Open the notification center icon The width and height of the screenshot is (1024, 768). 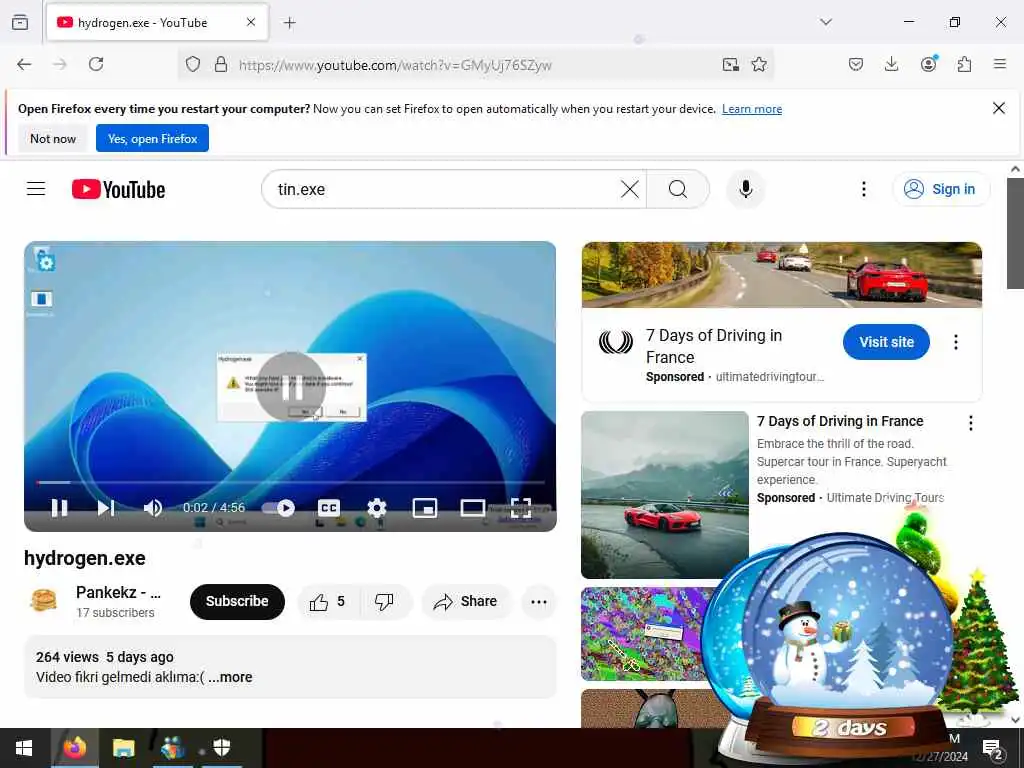tap(992, 748)
